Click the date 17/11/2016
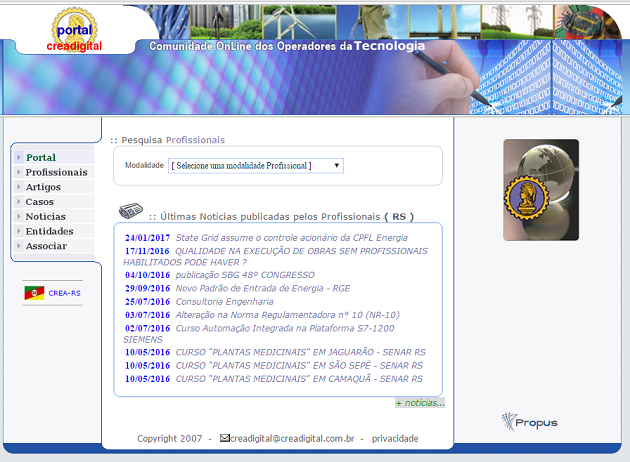 (x=147, y=251)
